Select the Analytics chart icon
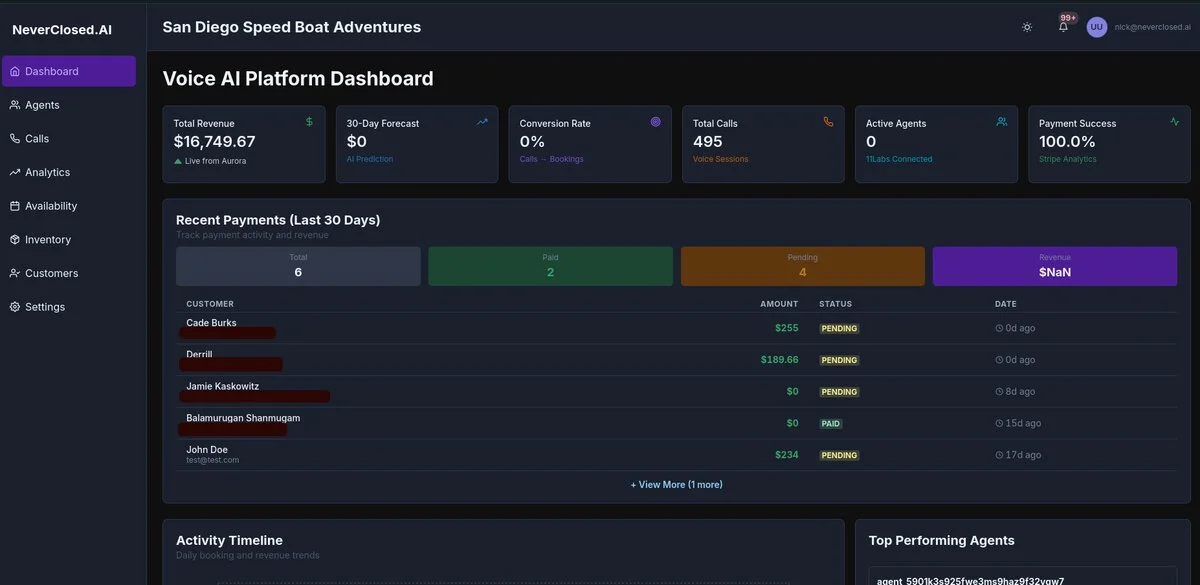This screenshot has width=1200, height=585. (15, 171)
